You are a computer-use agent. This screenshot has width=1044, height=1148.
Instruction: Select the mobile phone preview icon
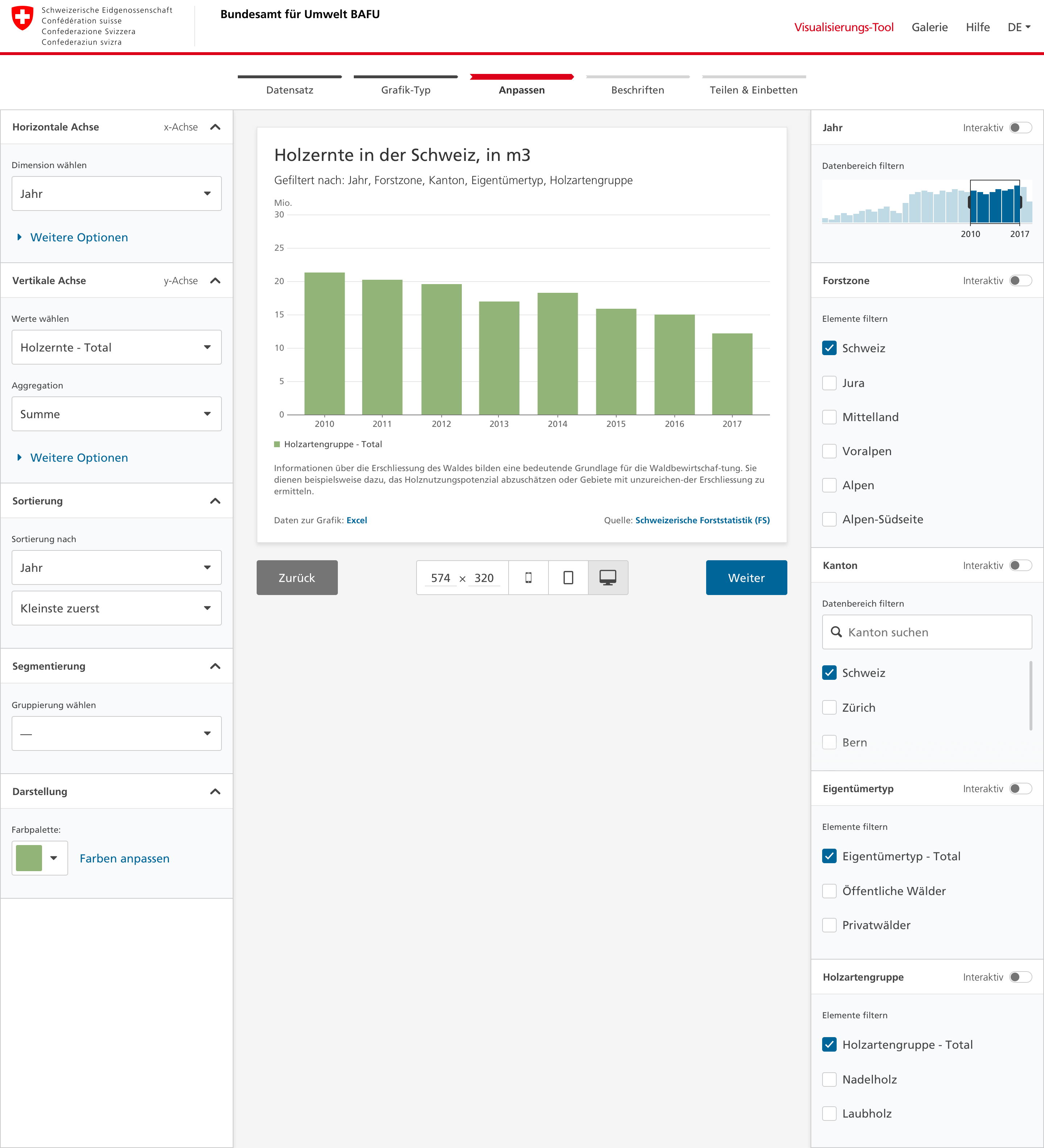click(x=528, y=577)
